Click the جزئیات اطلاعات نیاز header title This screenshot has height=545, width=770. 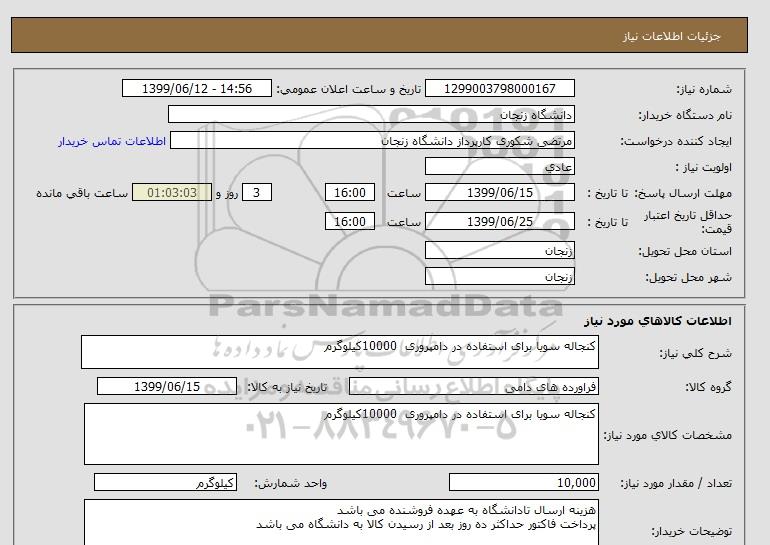point(671,37)
